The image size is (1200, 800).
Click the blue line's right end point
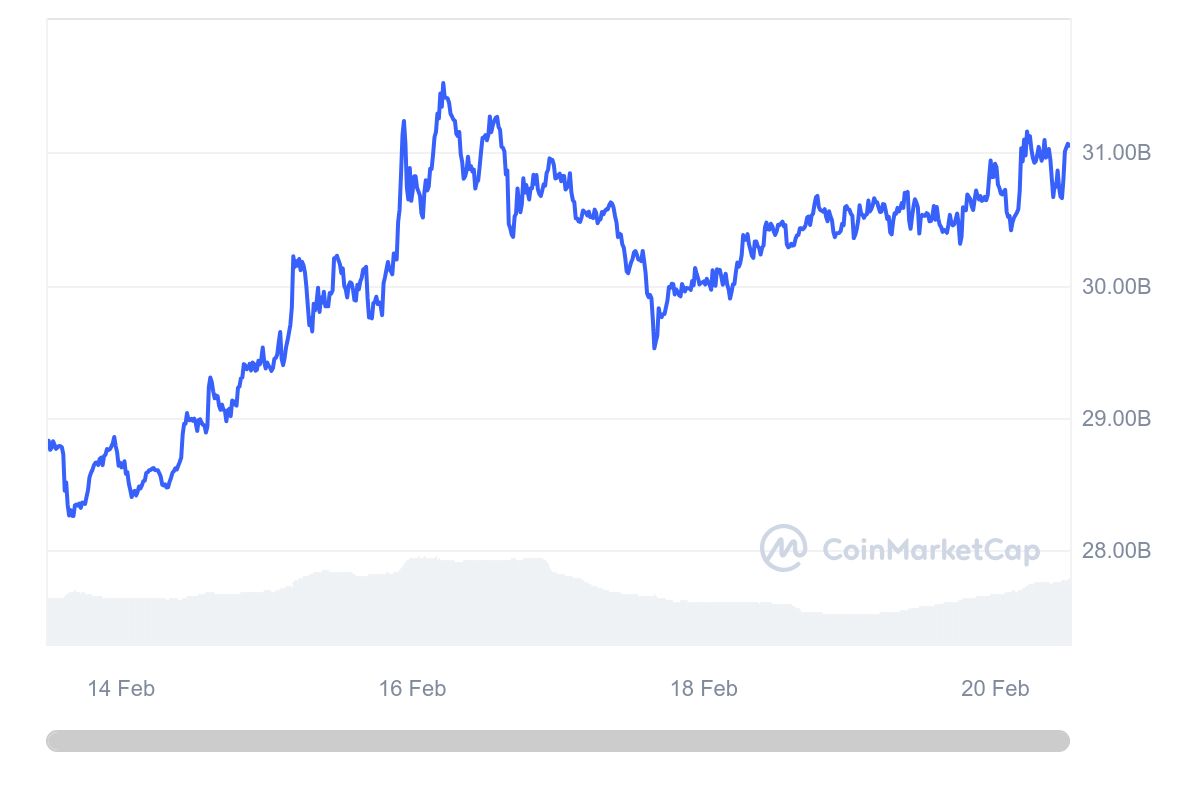[x=1068, y=145]
